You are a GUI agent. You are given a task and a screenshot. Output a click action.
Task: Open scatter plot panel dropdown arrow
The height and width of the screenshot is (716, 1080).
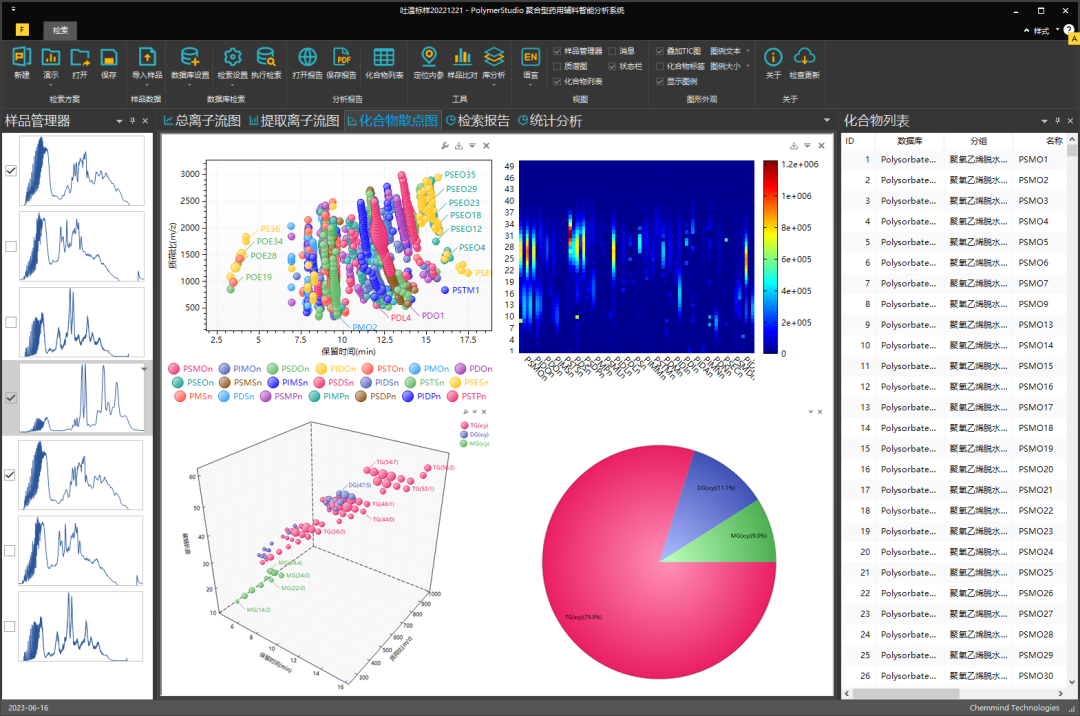tap(472, 146)
